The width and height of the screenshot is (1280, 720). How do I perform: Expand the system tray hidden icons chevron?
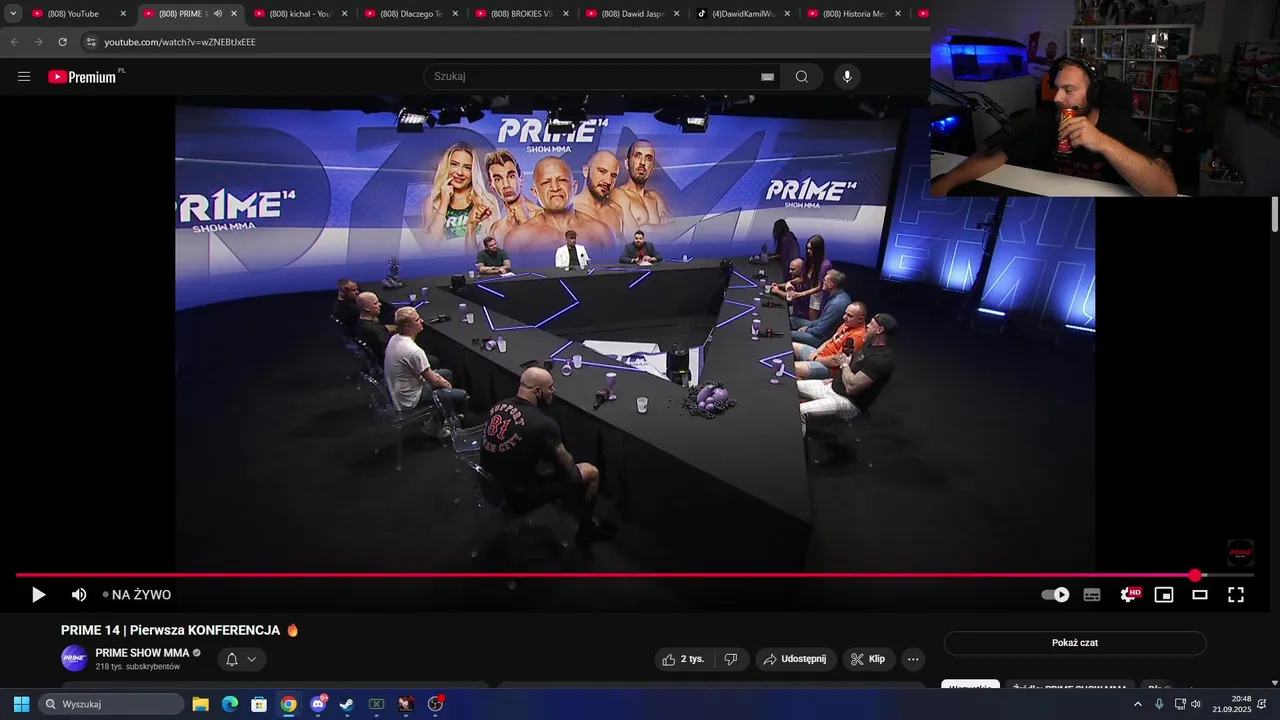click(x=1137, y=704)
